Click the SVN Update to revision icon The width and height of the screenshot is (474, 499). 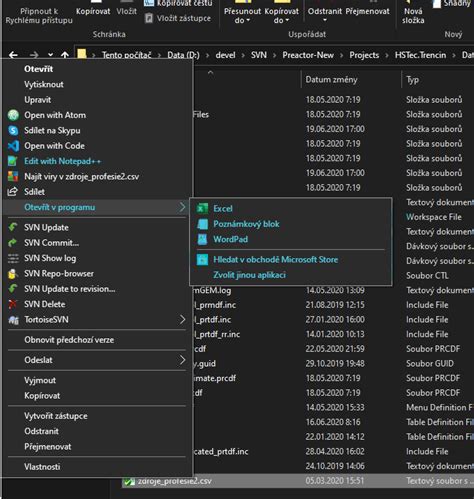coord(13,289)
